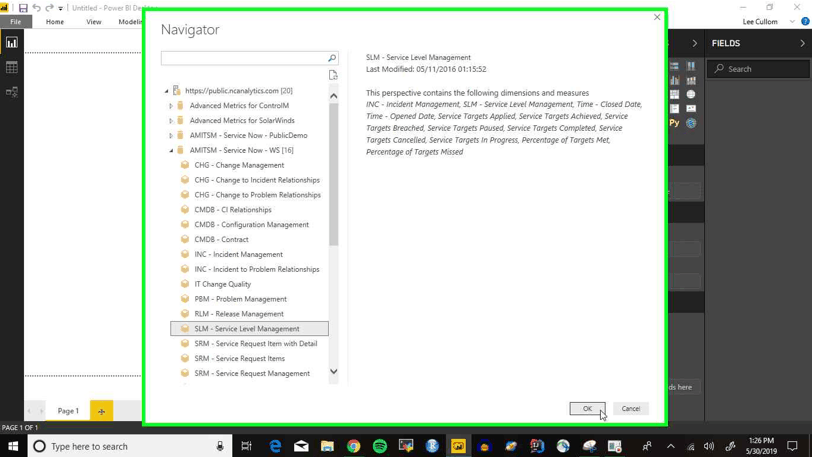Click the AMITSM - Service Now - WS database icon
The image size is (814, 459).
pyautogui.click(x=180, y=150)
